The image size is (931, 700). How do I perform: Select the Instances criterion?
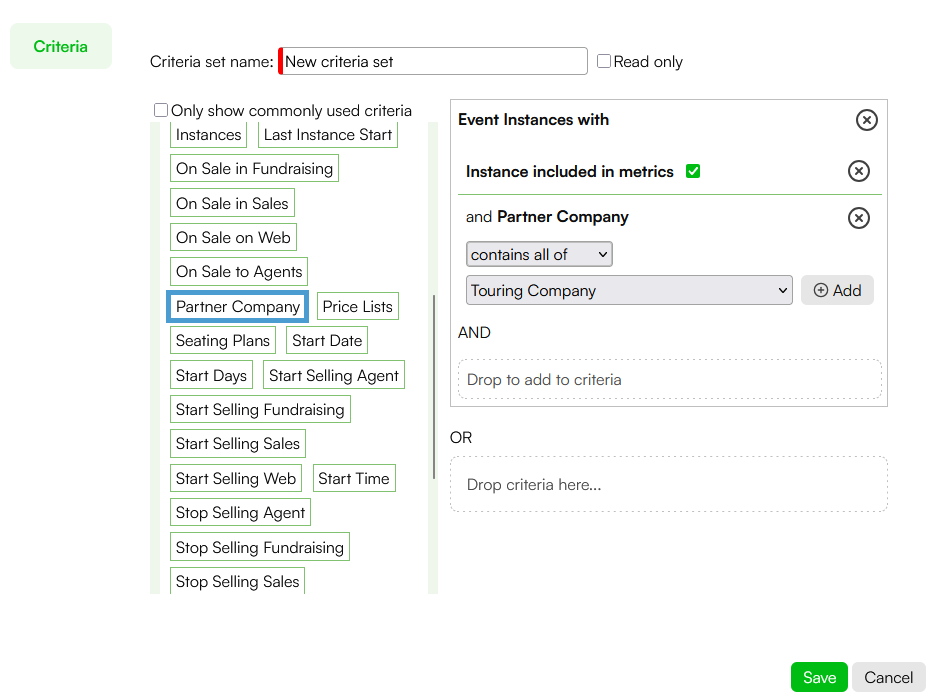point(208,135)
